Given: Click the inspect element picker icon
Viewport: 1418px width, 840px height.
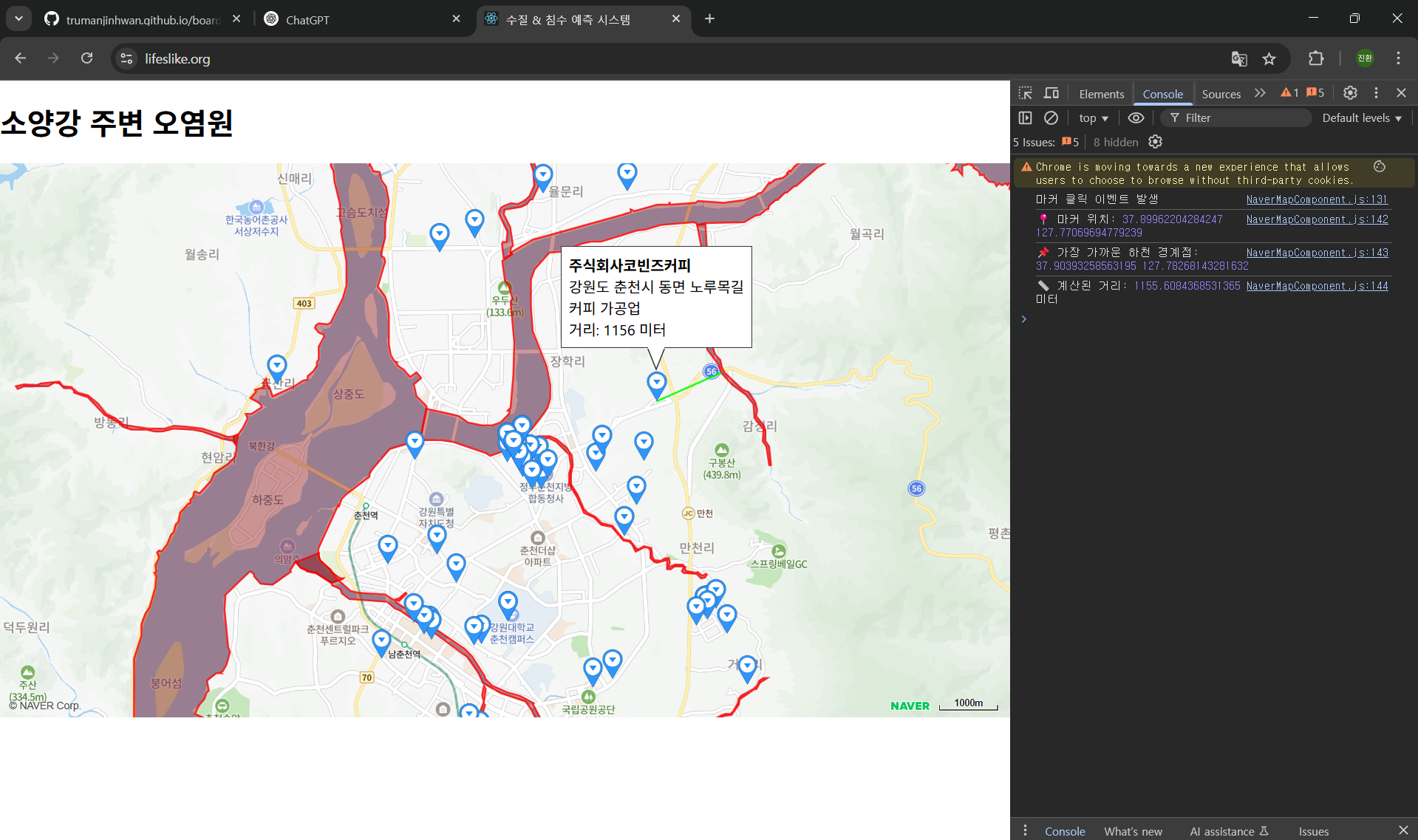Looking at the screenshot, I should coord(1025,93).
